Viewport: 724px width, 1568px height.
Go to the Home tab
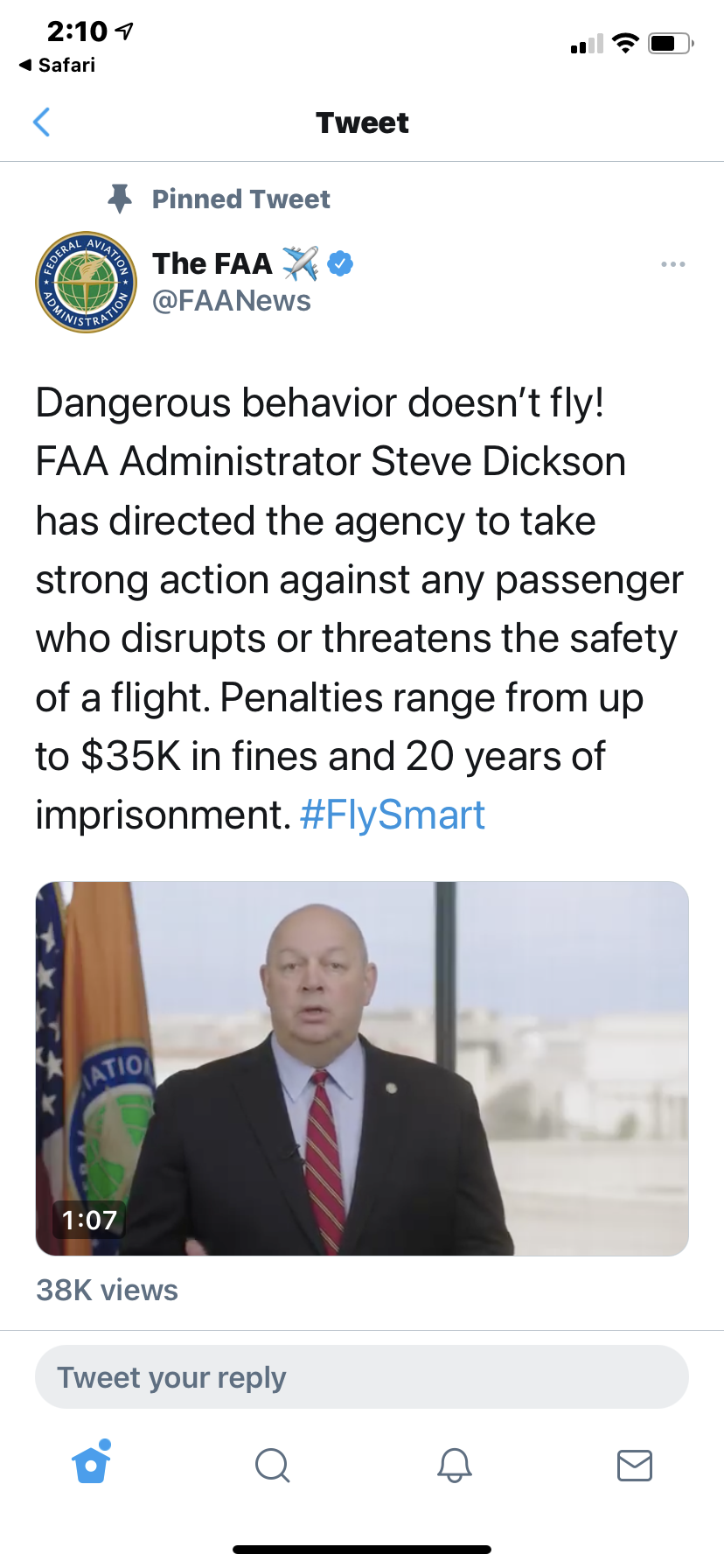92,1464
